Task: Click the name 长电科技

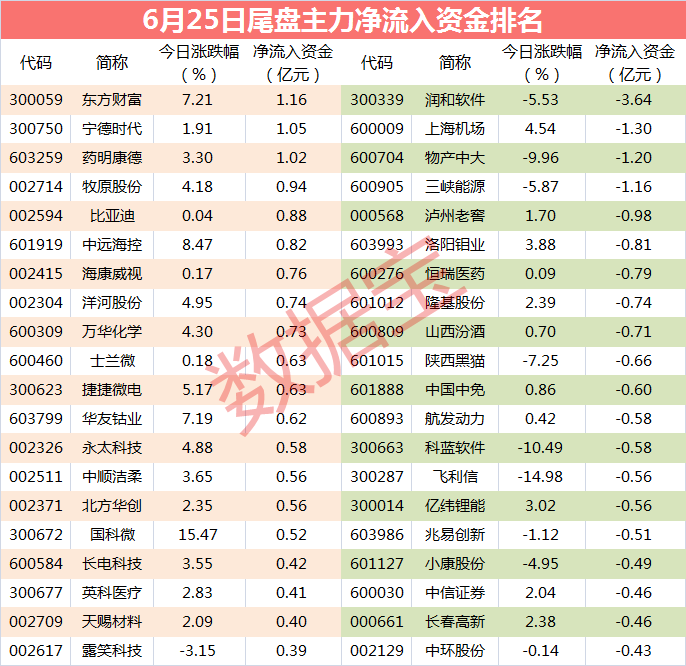Action: click(112, 564)
